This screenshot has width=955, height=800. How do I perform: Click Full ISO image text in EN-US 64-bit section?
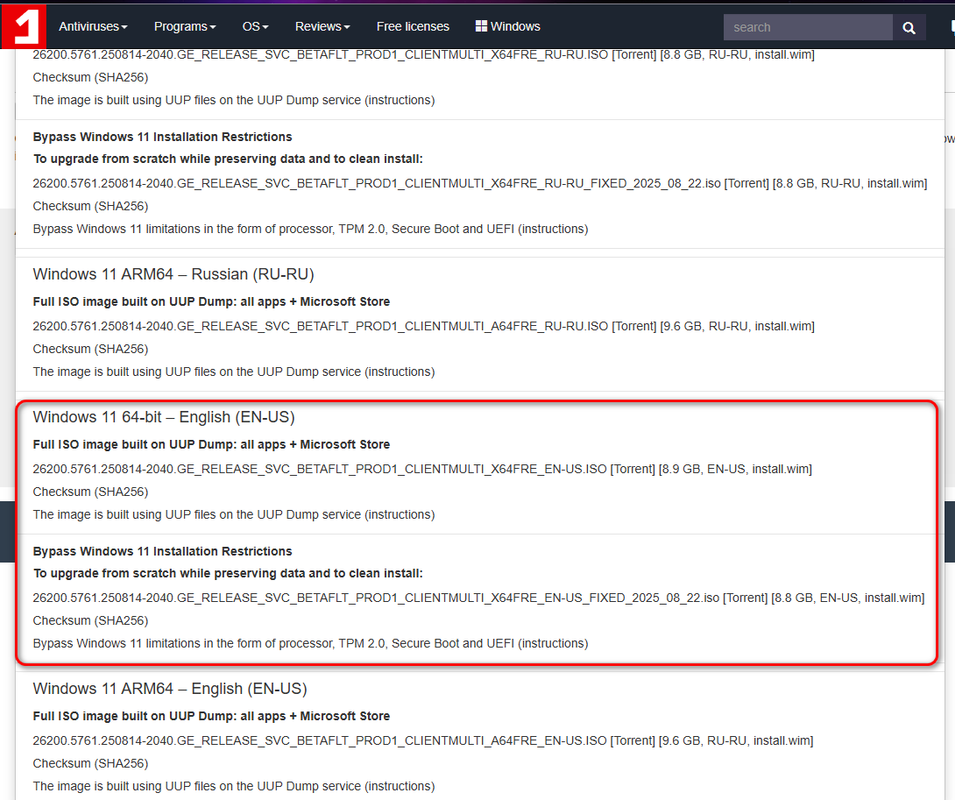(x=211, y=444)
